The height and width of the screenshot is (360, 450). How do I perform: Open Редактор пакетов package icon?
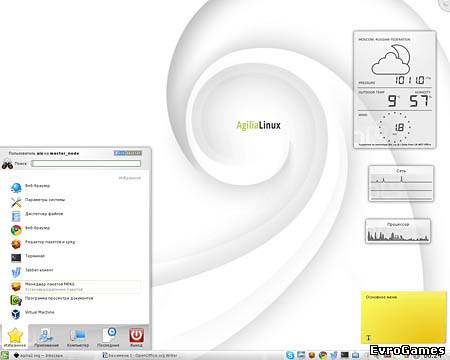[x=16, y=244]
